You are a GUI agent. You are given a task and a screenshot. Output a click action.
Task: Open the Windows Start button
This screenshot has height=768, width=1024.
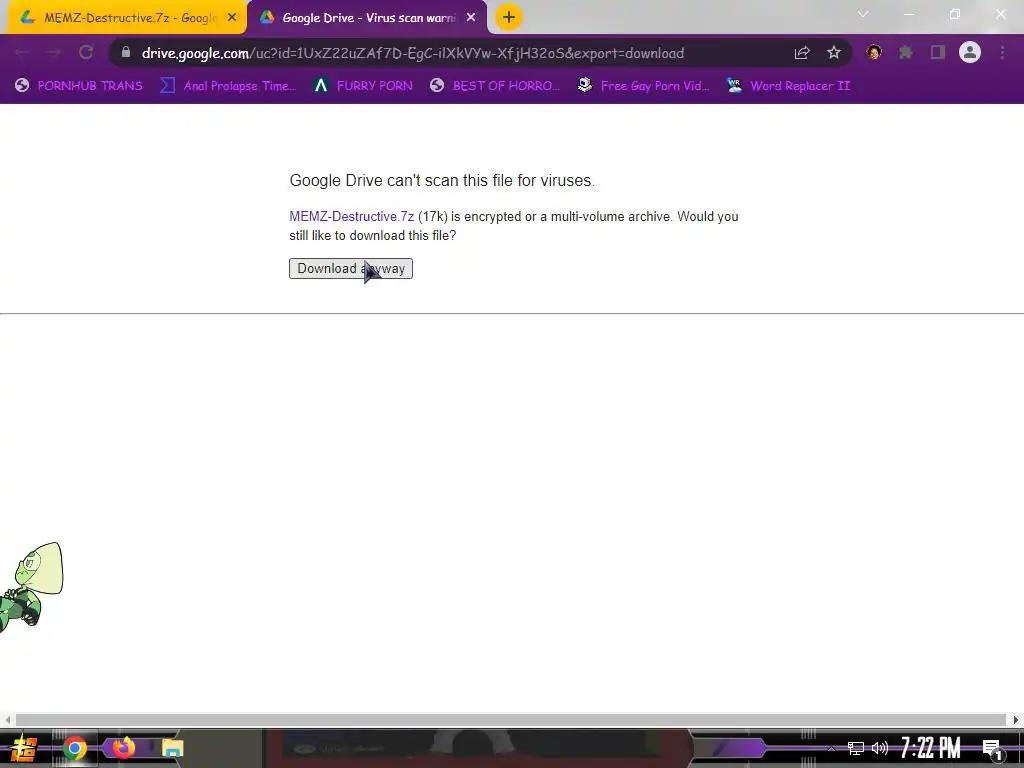[24, 748]
